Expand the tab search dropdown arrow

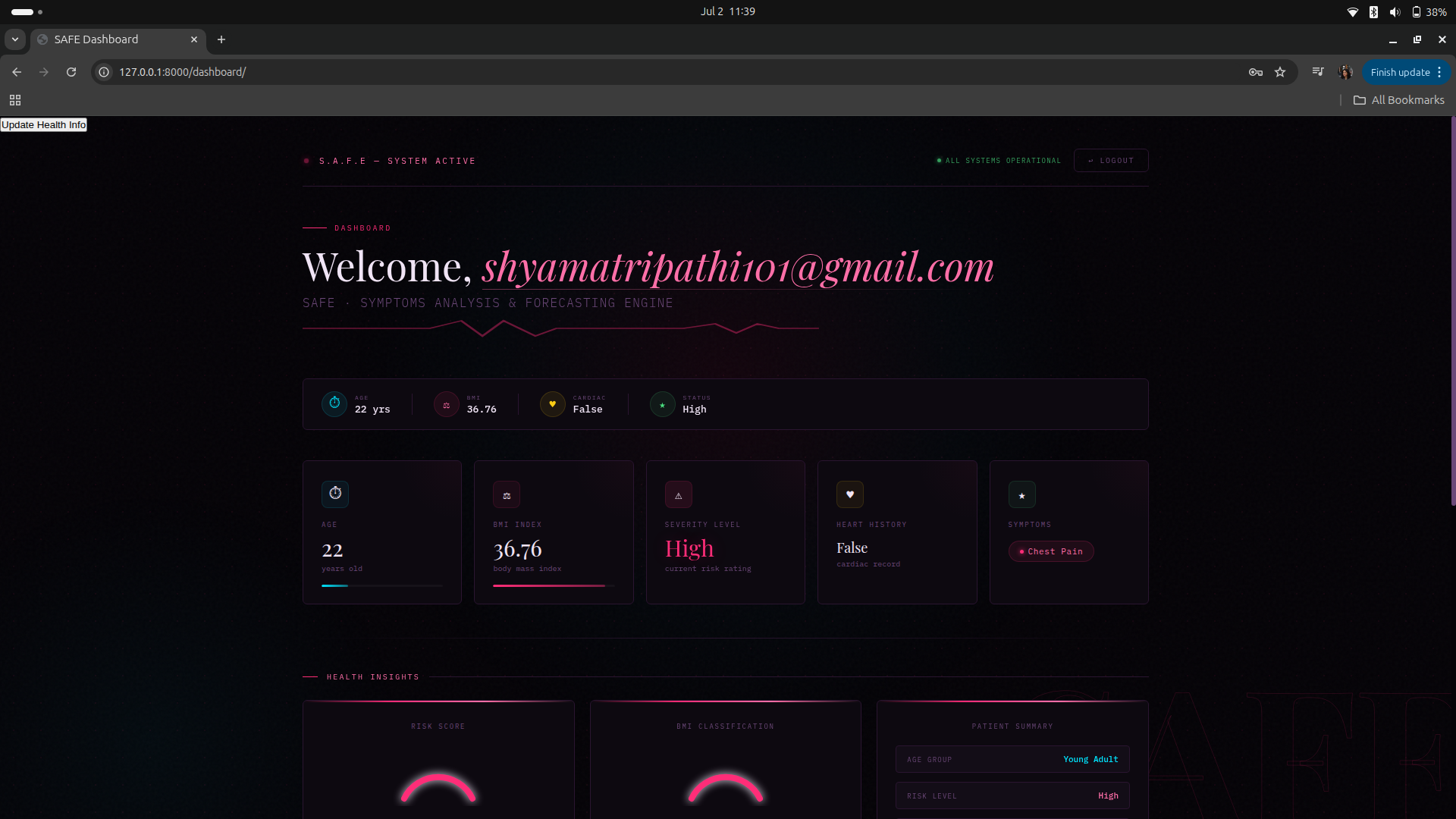15,39
